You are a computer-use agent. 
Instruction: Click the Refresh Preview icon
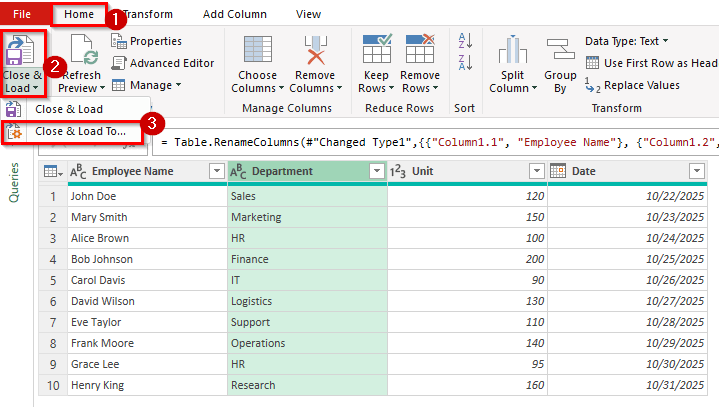84,50
